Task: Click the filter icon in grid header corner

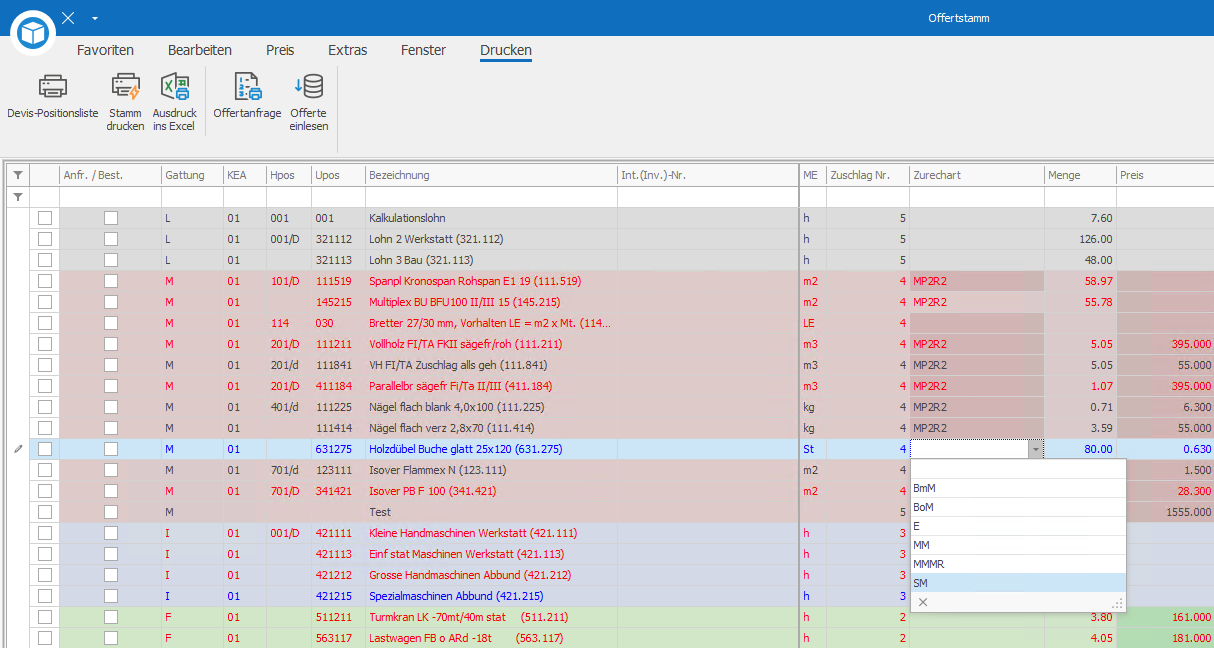Action: click(17, 175)
